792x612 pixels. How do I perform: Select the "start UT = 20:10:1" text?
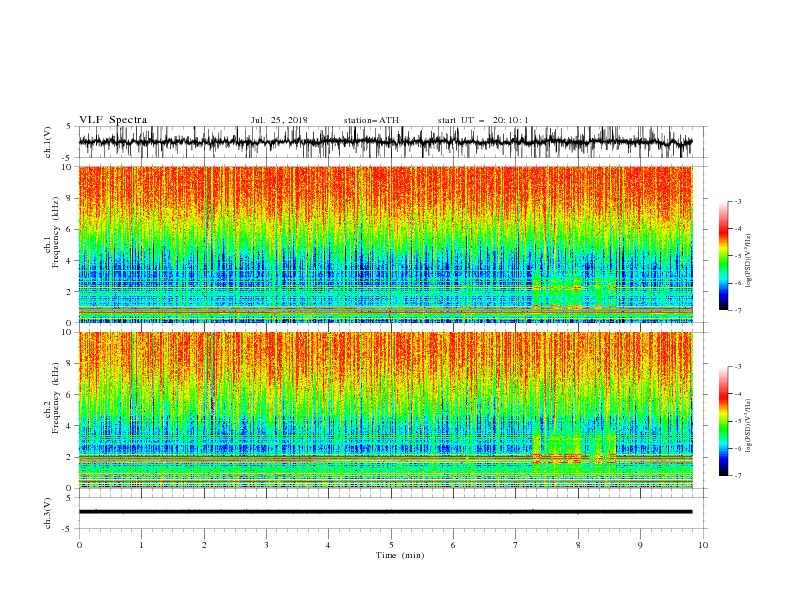click(483, 120)
